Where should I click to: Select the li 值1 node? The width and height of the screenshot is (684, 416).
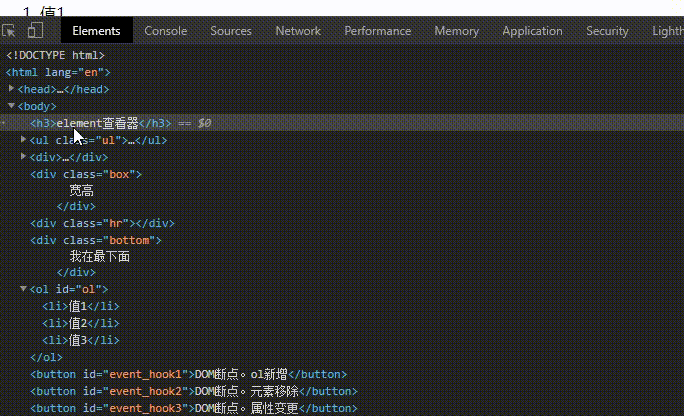[x=81, y=306]
